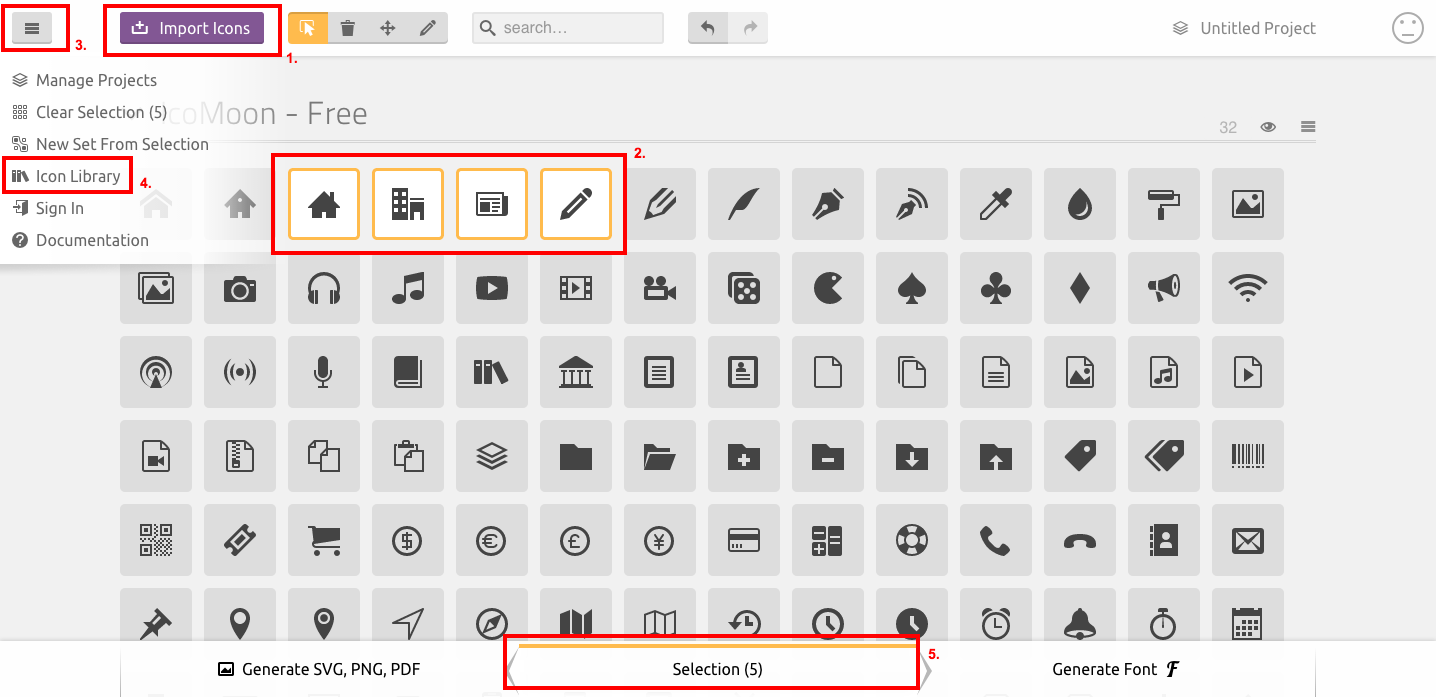Open the IcoMoon Free set options menu
Screen dimensions: 1436x697
(x=1307, y=127)
